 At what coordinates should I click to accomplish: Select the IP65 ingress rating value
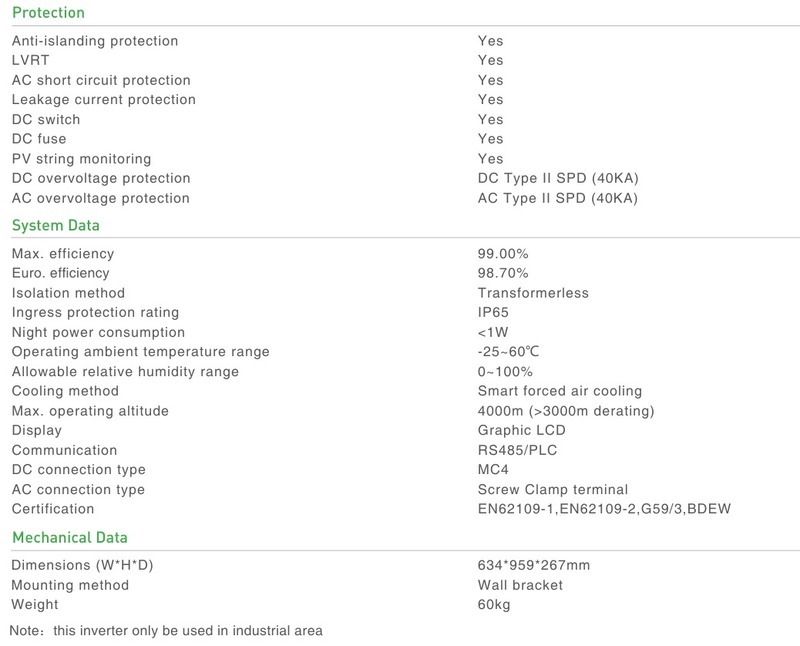[494, 313]
